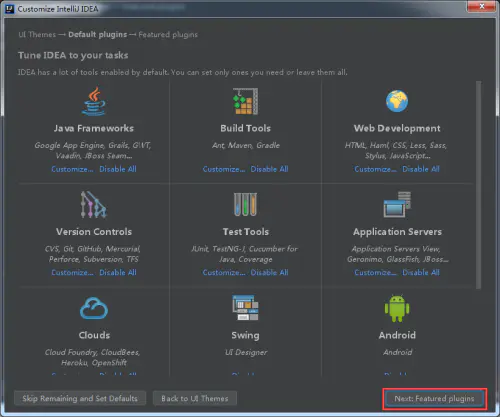Disable all Version Controls plugins
500x417 pixels.
coord(118,272)
